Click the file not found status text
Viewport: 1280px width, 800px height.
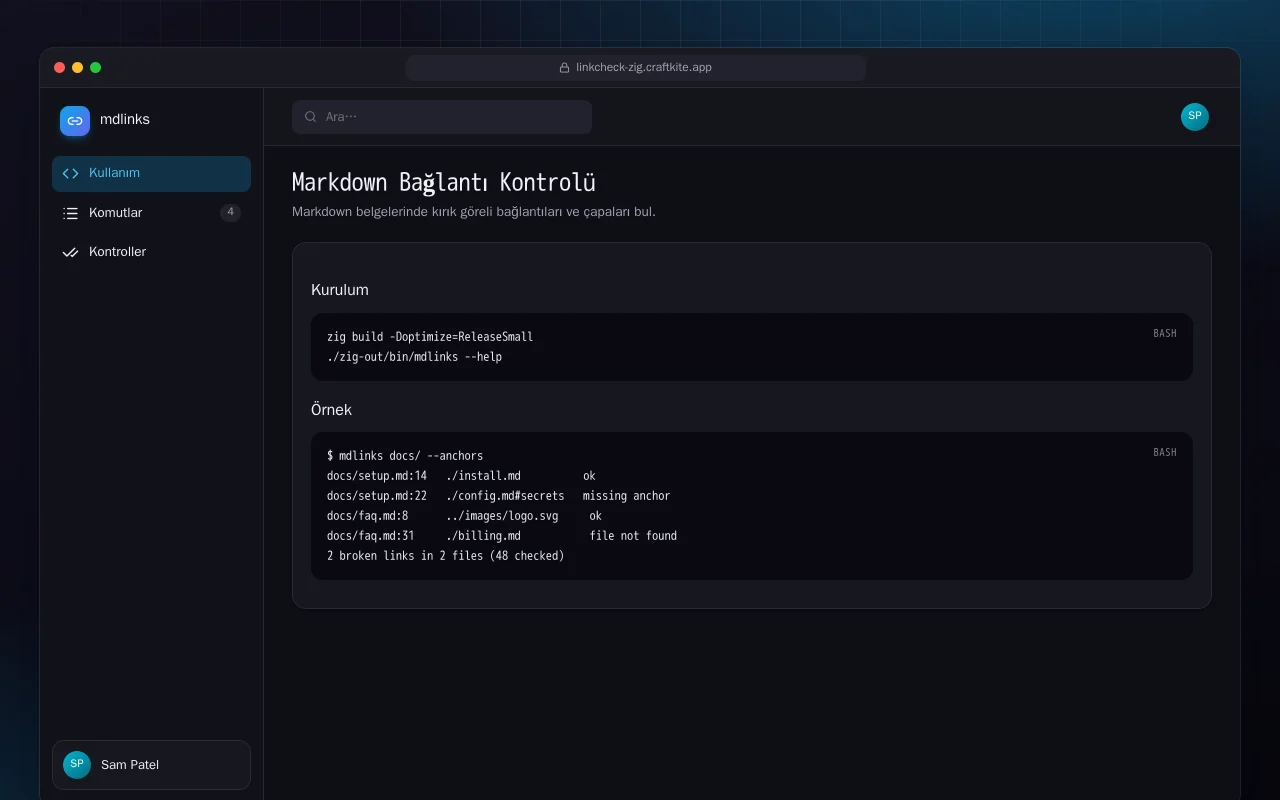633,536
